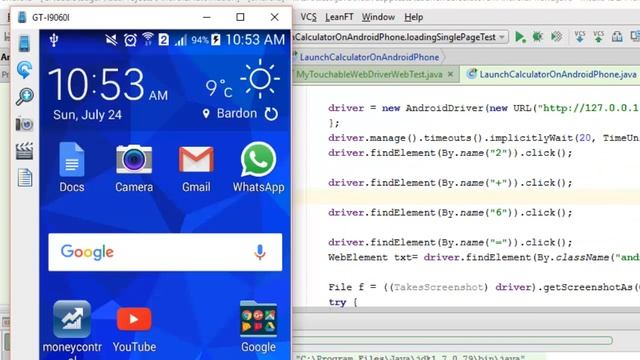Image resolution: width=640 pixels, height=360 pixels.
Task: Refresh the Bardon weather widget
Action: (271, 114)
